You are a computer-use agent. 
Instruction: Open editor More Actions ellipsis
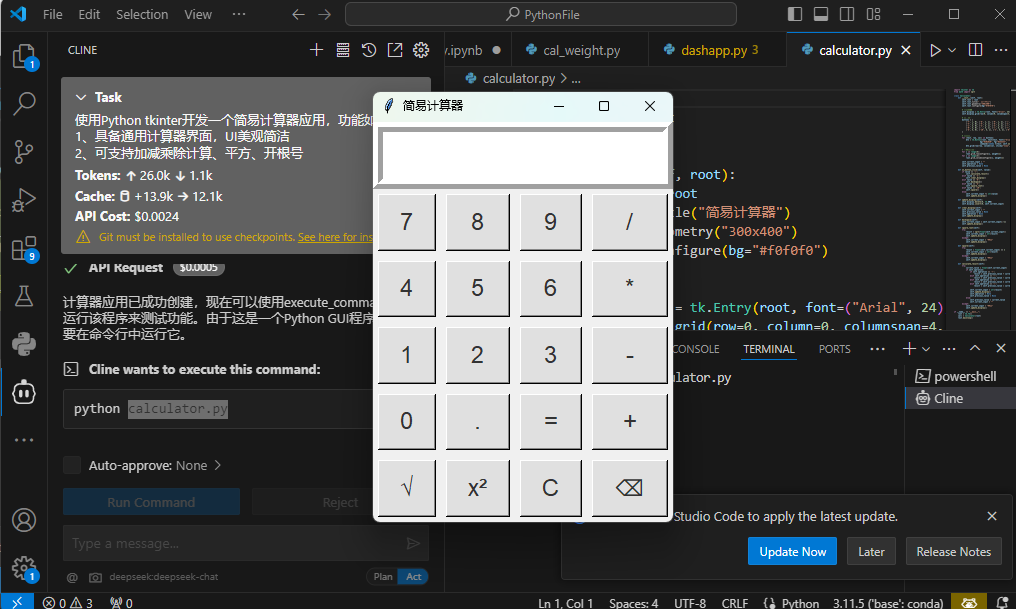click(1000, 50)
